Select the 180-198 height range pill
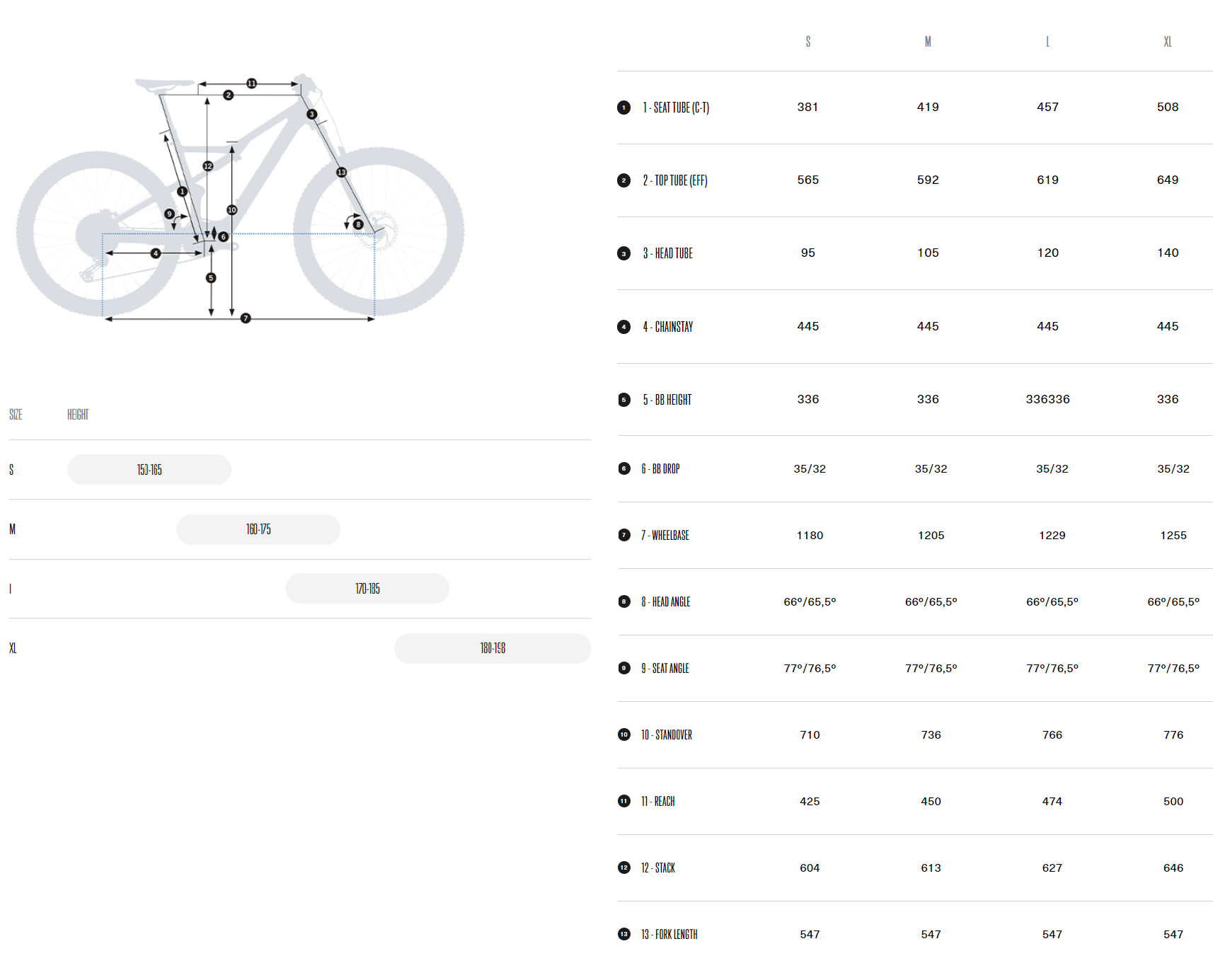 [x=493, y=648]
